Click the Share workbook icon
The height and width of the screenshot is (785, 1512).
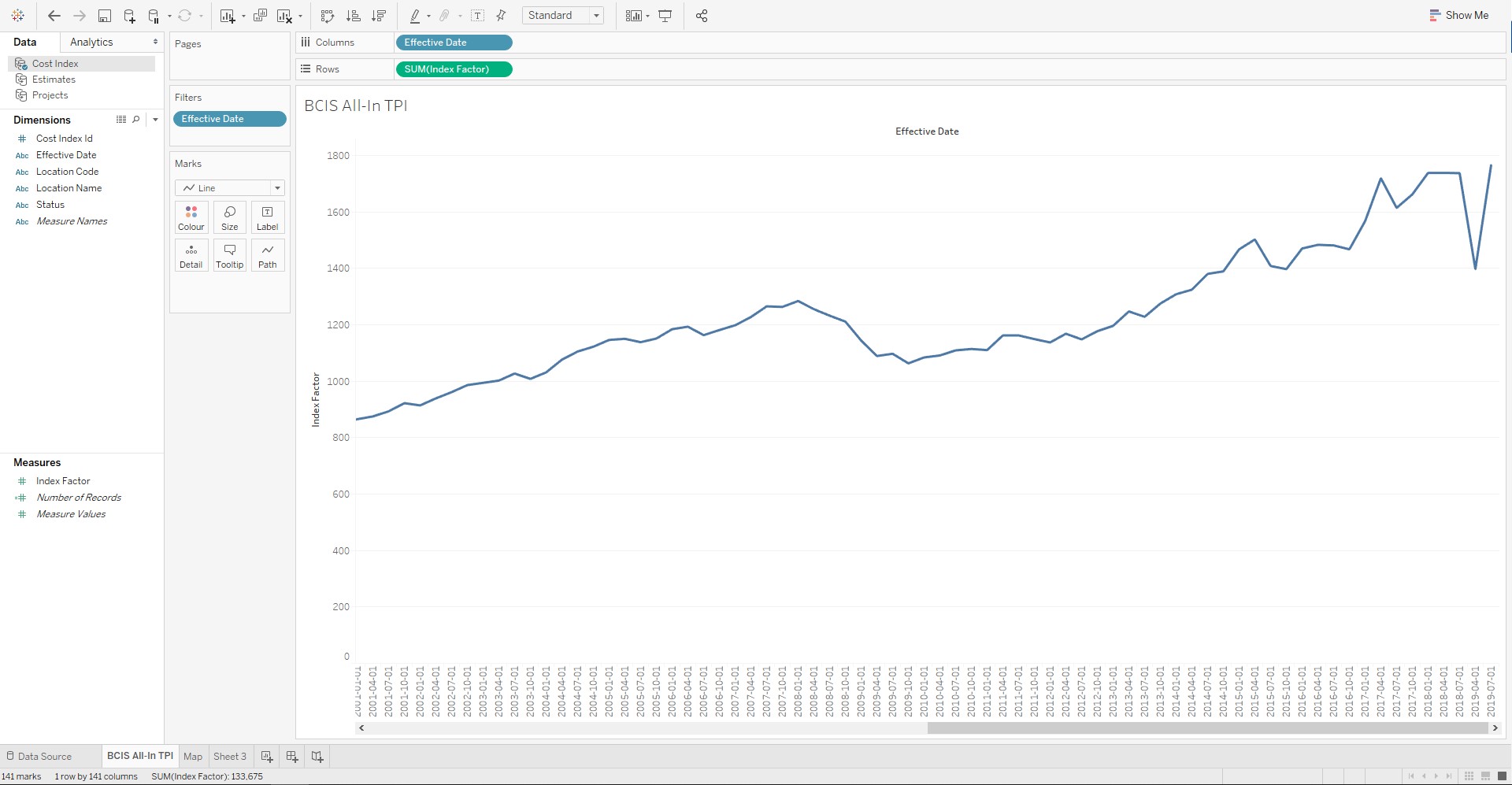(x=702, y=16)
